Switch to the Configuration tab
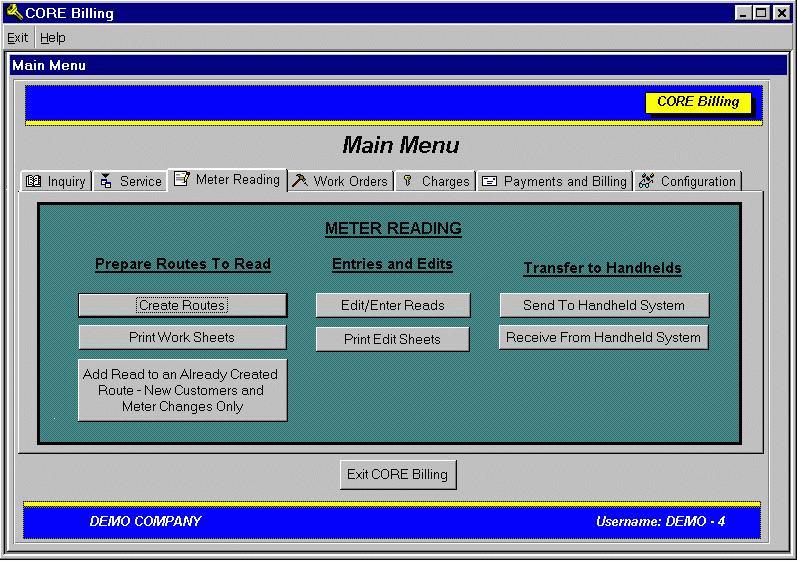 pos(688,181)
